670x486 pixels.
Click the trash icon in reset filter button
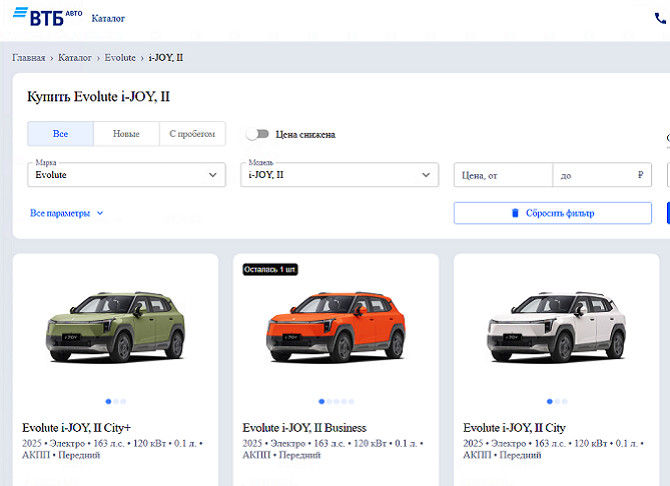click(x=515, y=213)
